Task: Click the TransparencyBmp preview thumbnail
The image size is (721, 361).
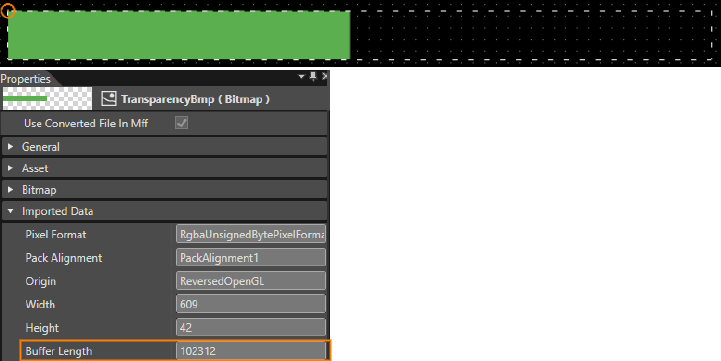Action: tap(47, 98)
